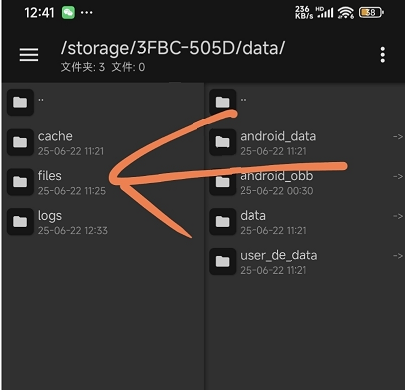Tap the android_data folder icon
The image size is (405, 390).
(223, 142)
